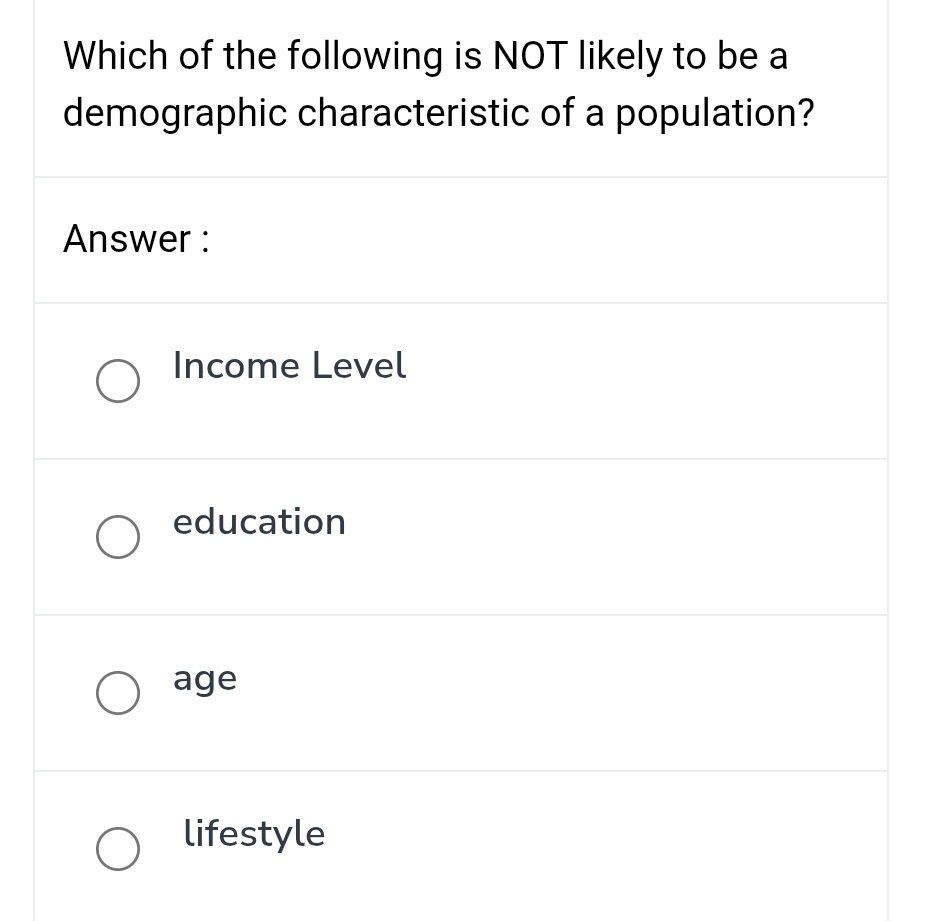Click the education label text
Image resolution: width=940 pixels, height=921 pixels.
coord(259,522)
